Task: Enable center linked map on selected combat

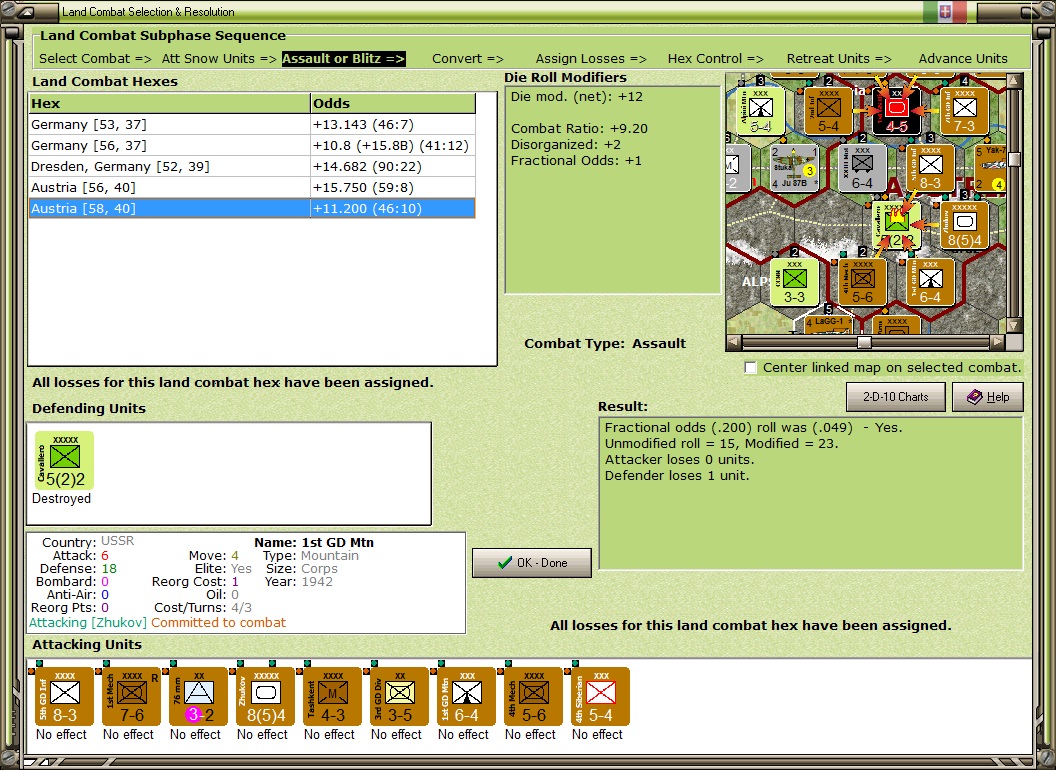Action: pos(750,368)
